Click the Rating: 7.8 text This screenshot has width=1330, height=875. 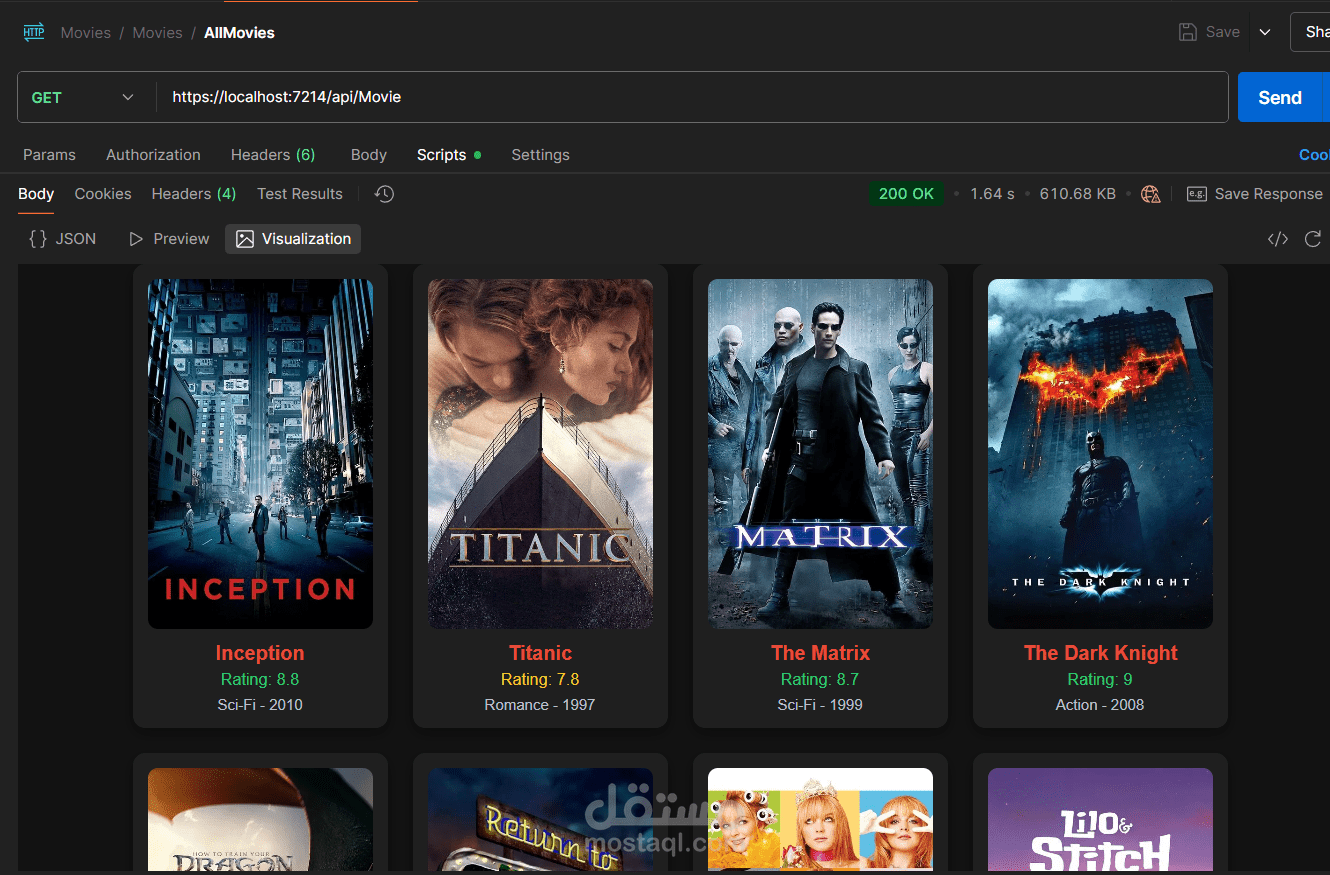[x=540, y=680]
